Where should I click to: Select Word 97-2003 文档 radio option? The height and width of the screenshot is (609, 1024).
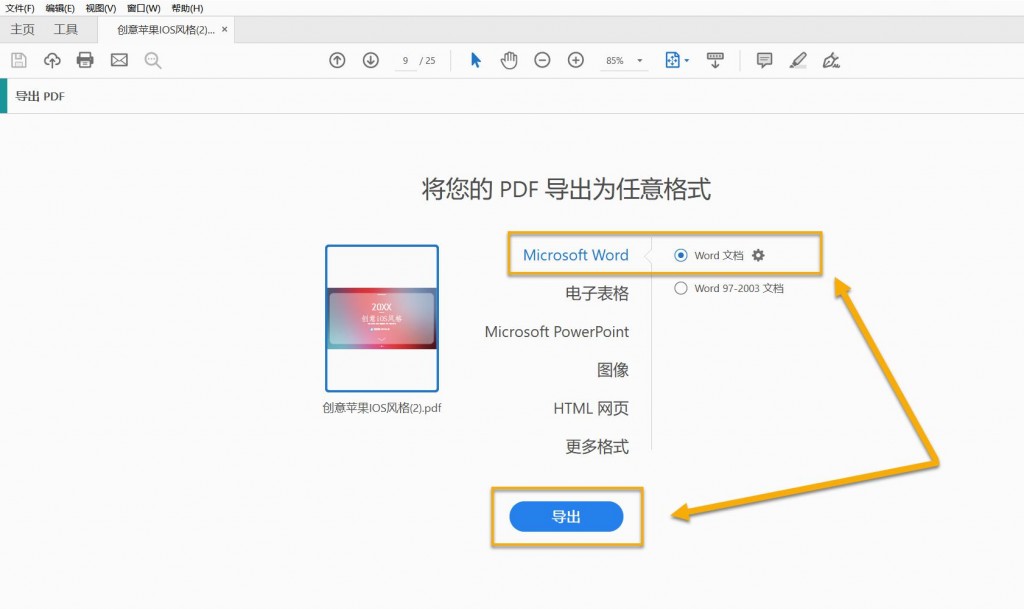pyautogui.click(x=680, y=288)
